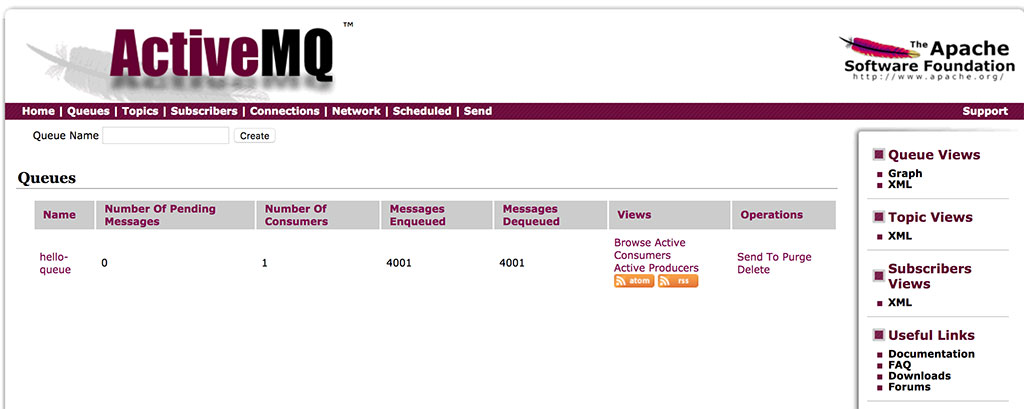Open Connections in navigation bar
This screenshot has height=409, width=1024.
pyautogui.click(x=285, y=111)
